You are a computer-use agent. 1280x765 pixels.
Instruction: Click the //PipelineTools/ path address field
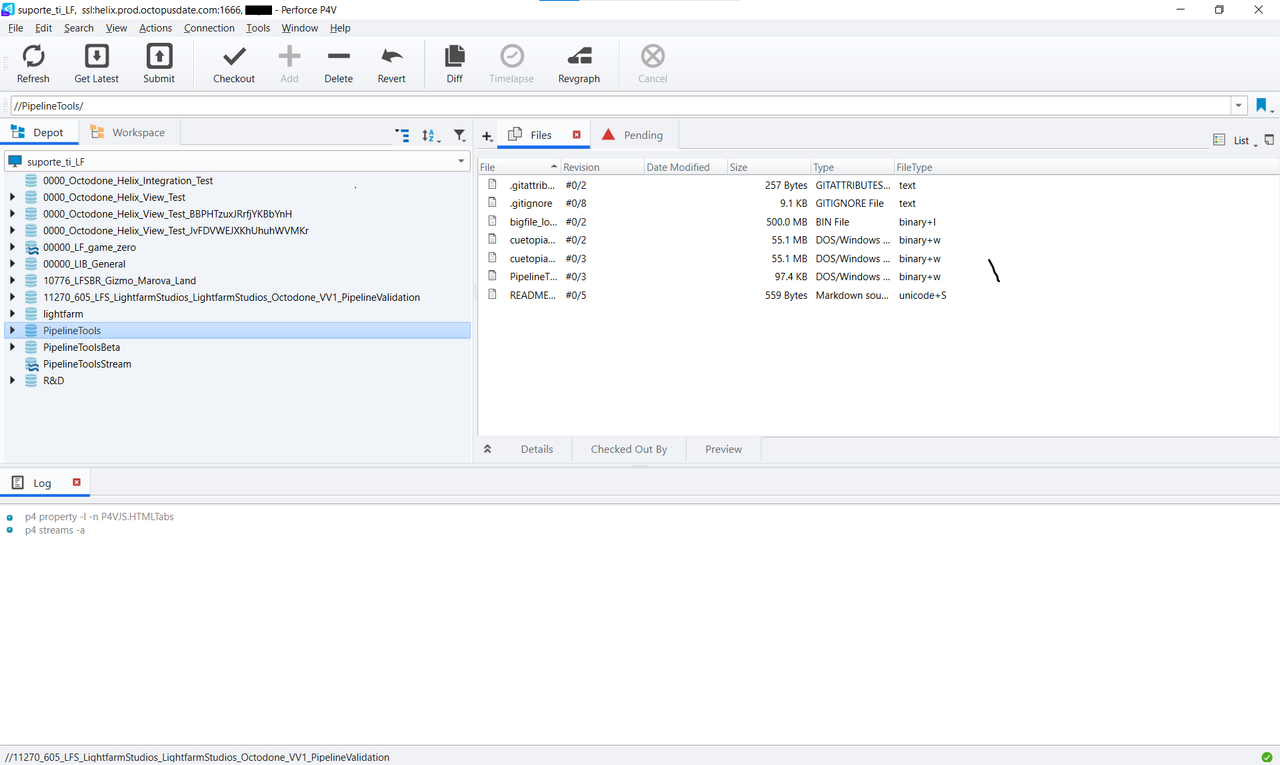(619, 105)
